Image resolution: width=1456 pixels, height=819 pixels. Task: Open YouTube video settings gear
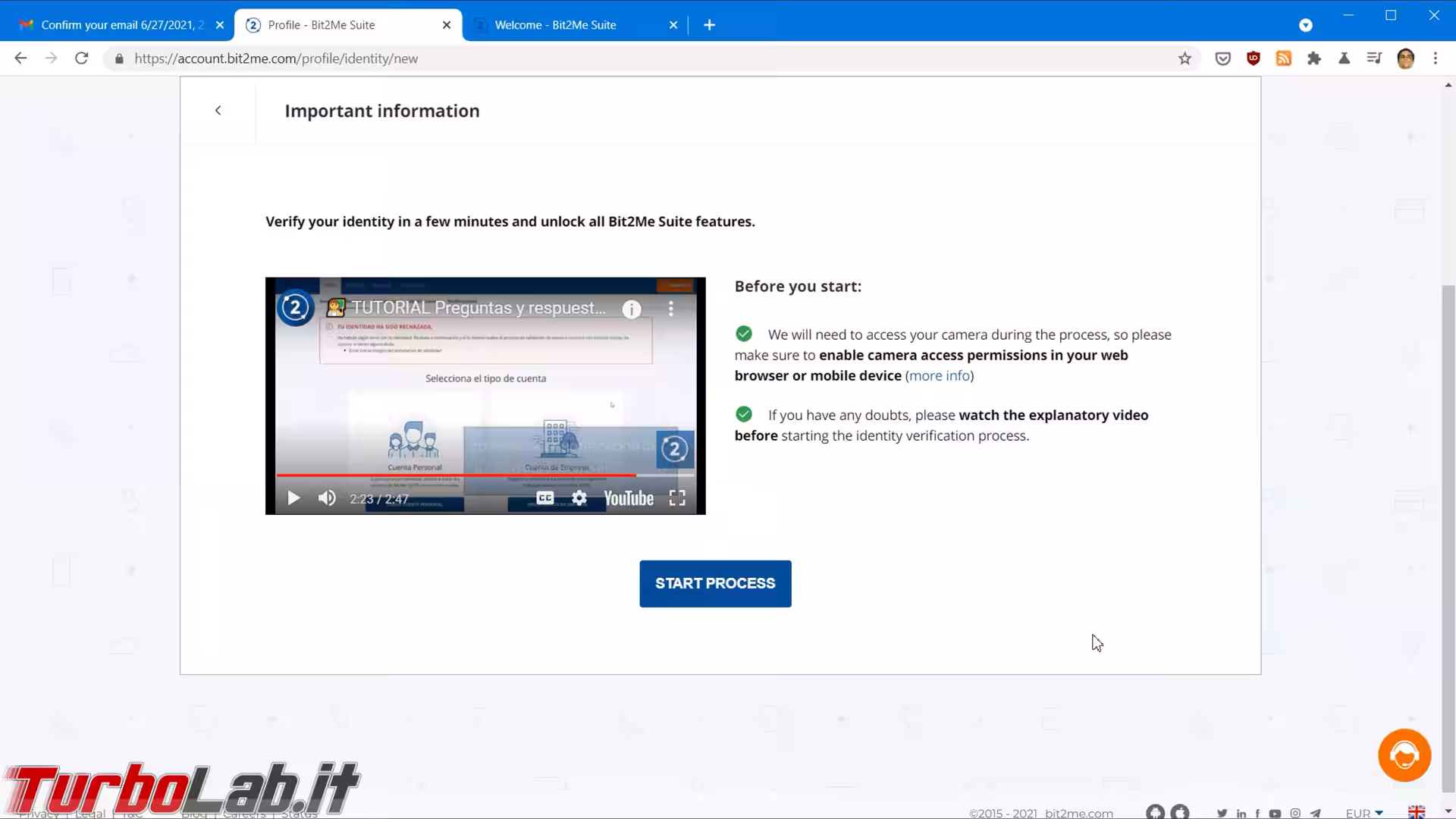tap(579, 498)
